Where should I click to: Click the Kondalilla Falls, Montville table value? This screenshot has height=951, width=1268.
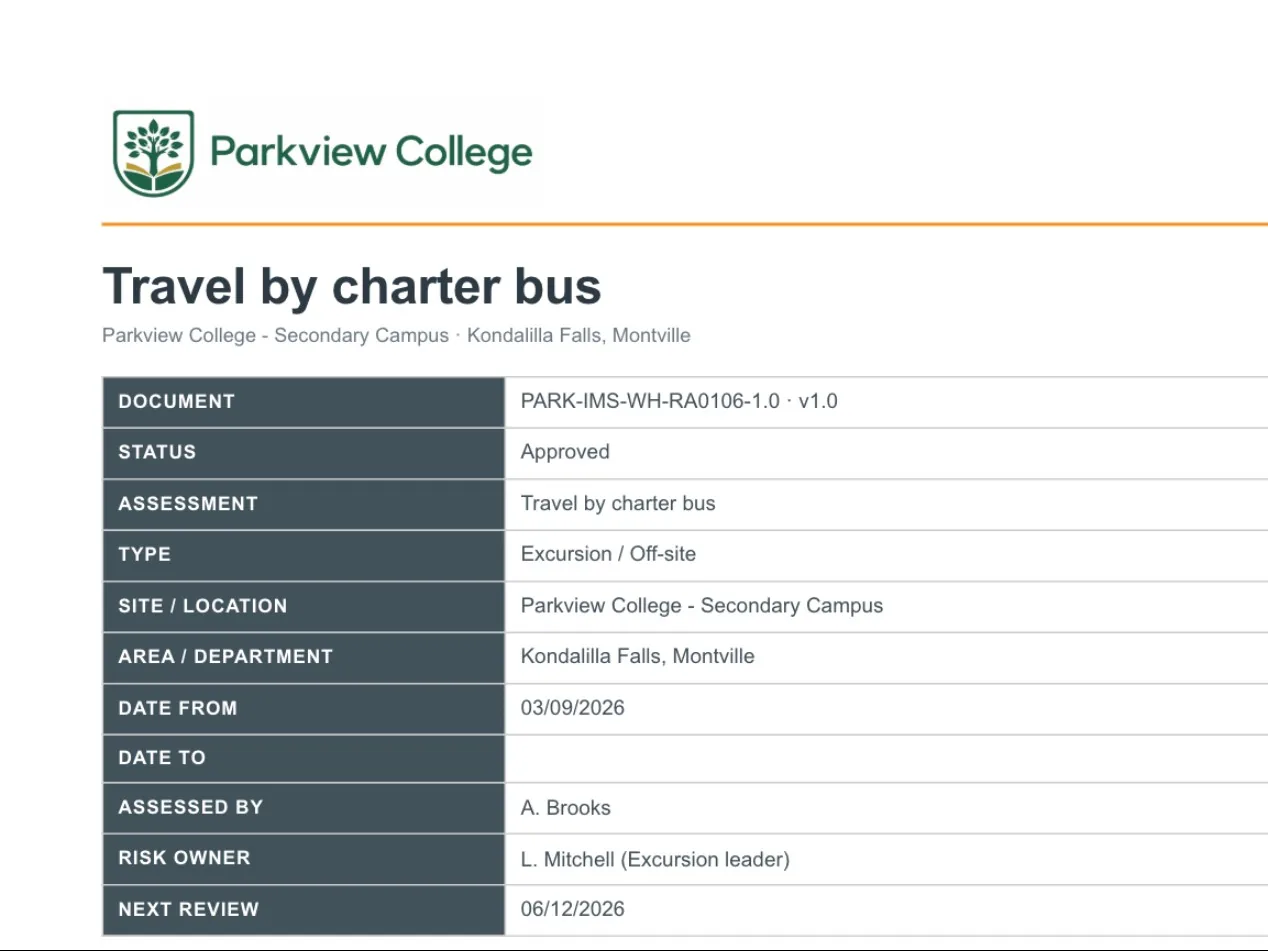[x=638, y=657]
